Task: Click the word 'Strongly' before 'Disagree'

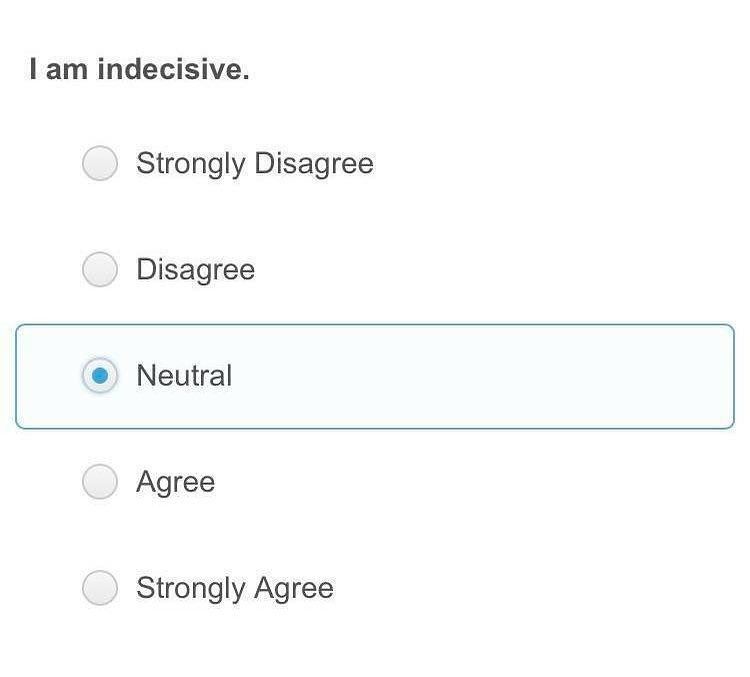Action: pos(191,164)
